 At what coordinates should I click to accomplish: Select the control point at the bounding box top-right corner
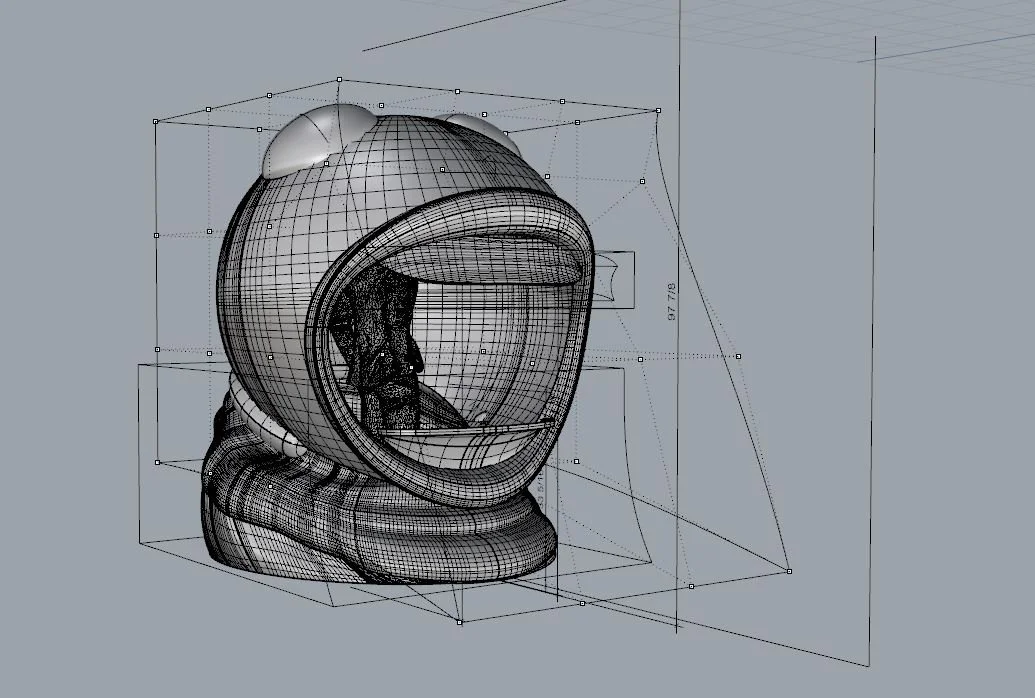(x=658, y=108)
